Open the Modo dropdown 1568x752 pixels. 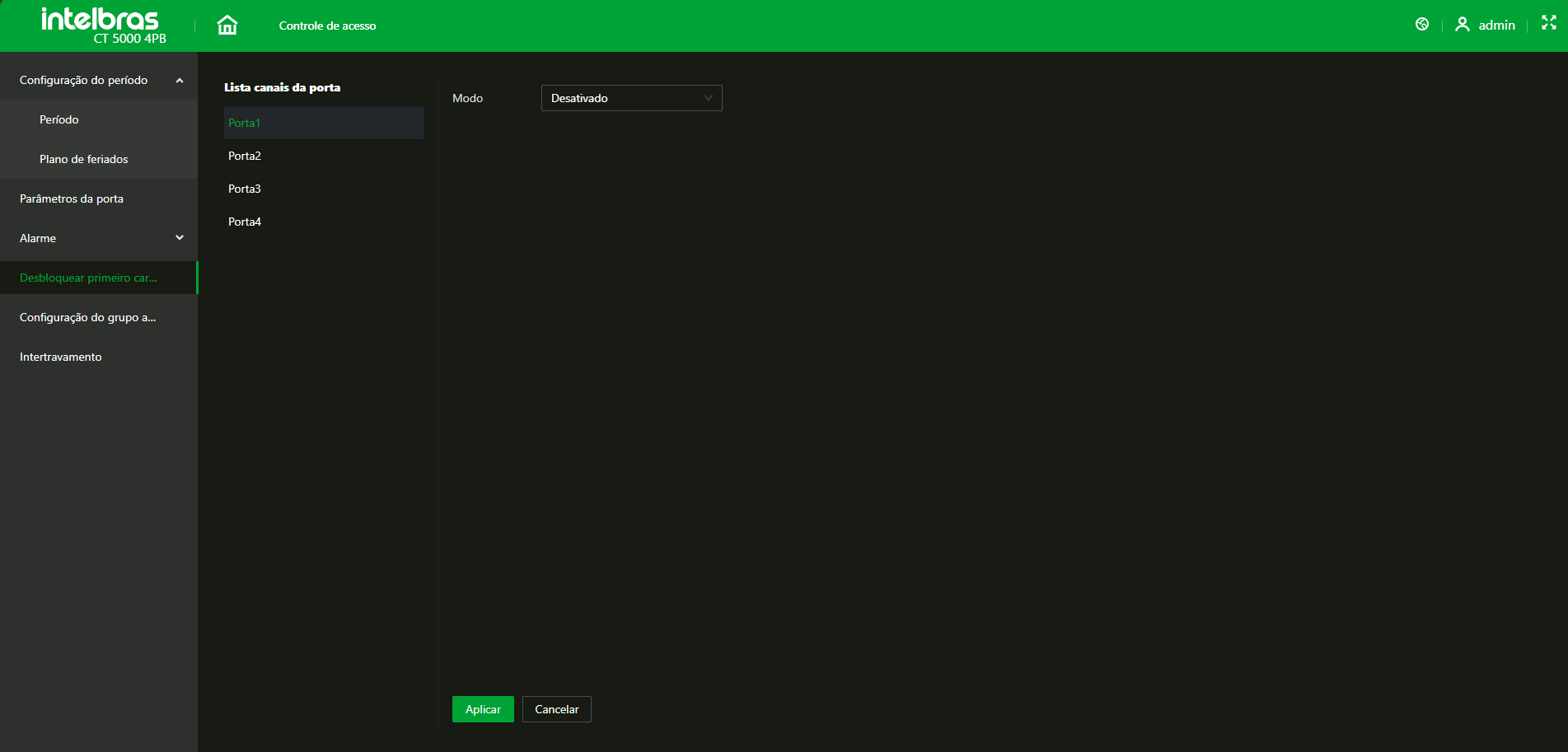631,98
